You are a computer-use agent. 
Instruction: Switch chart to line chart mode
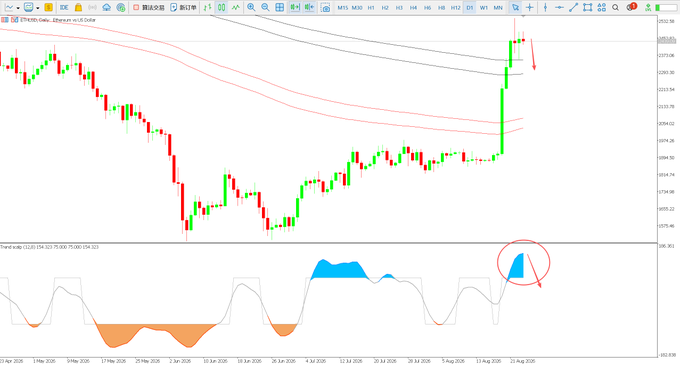235,7
